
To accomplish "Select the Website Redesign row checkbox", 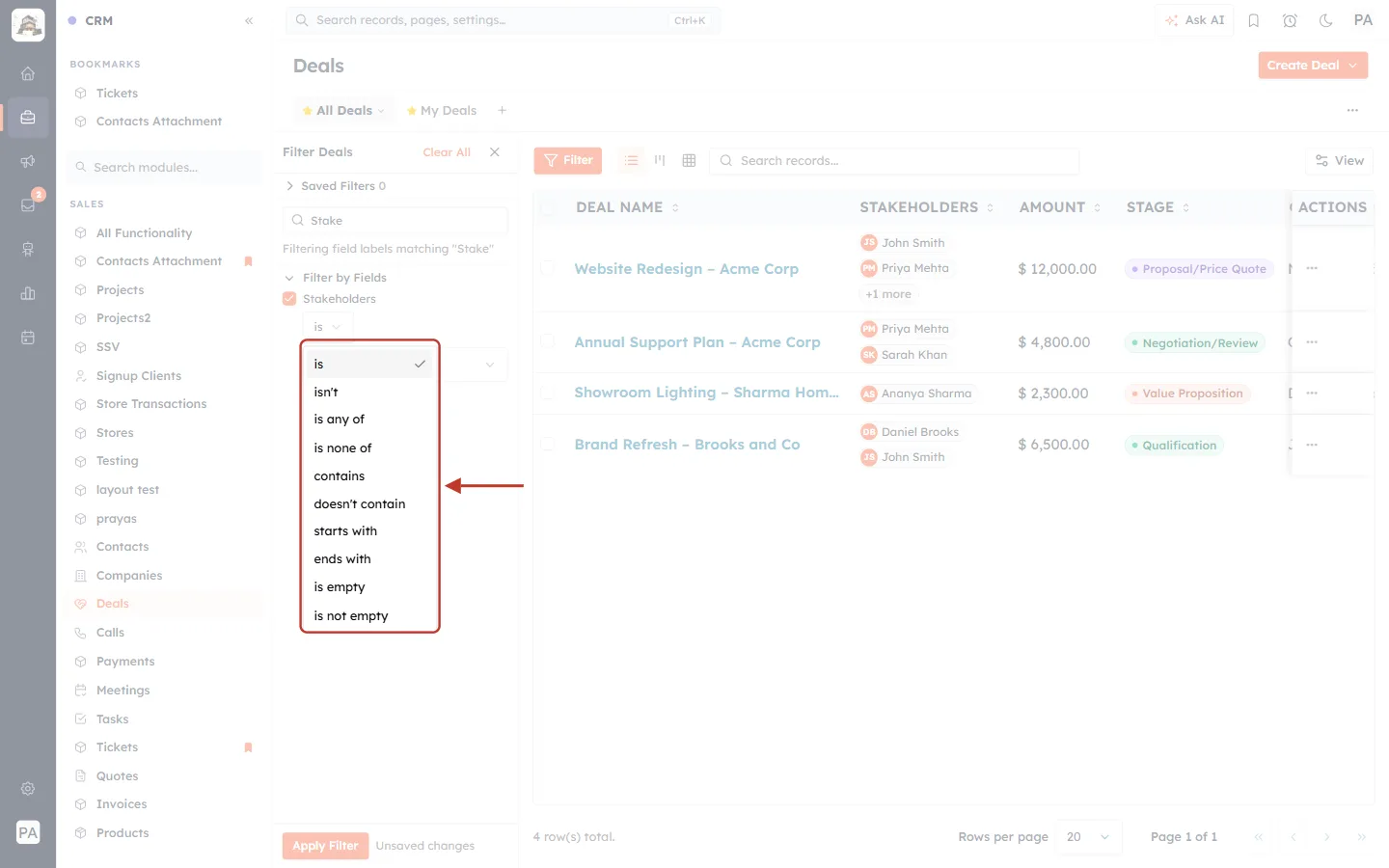I will (x=548, y=269).
